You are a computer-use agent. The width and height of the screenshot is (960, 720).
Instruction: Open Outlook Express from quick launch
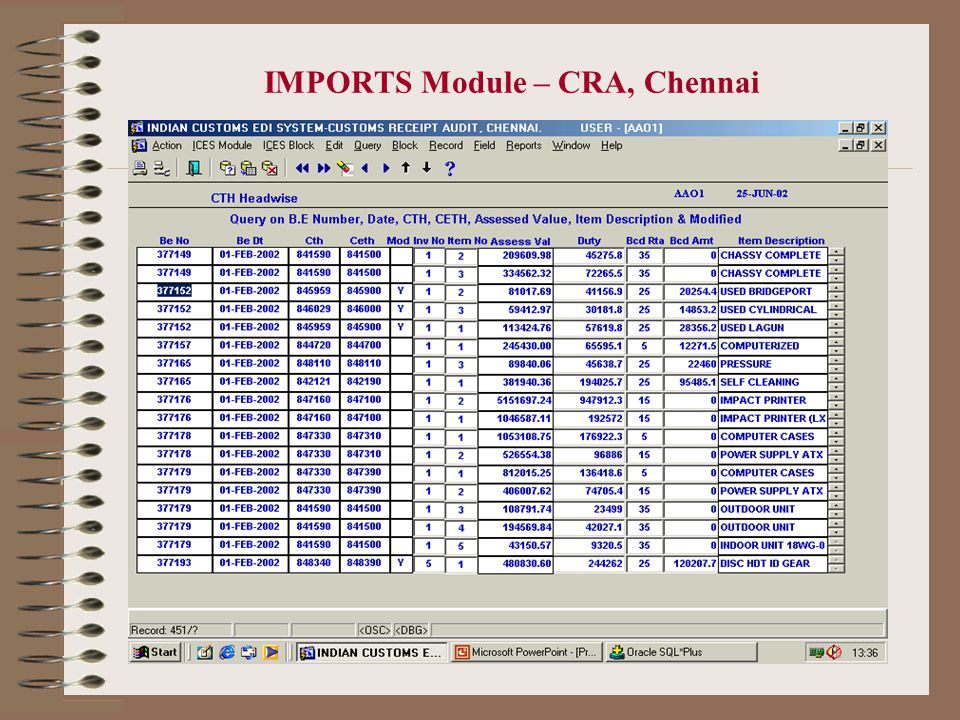pos(249,653)
